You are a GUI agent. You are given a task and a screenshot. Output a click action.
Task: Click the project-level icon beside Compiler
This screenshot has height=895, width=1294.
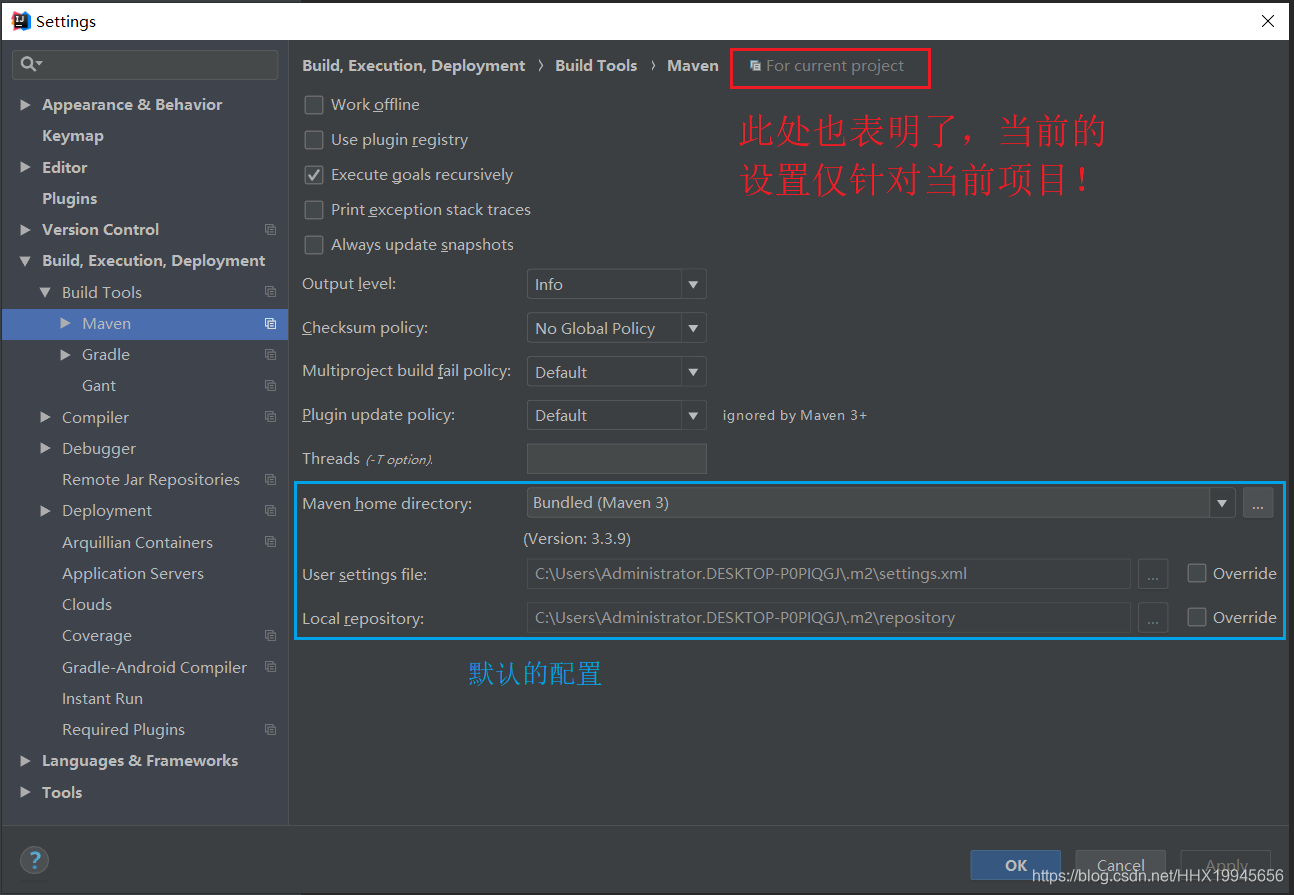270,417
